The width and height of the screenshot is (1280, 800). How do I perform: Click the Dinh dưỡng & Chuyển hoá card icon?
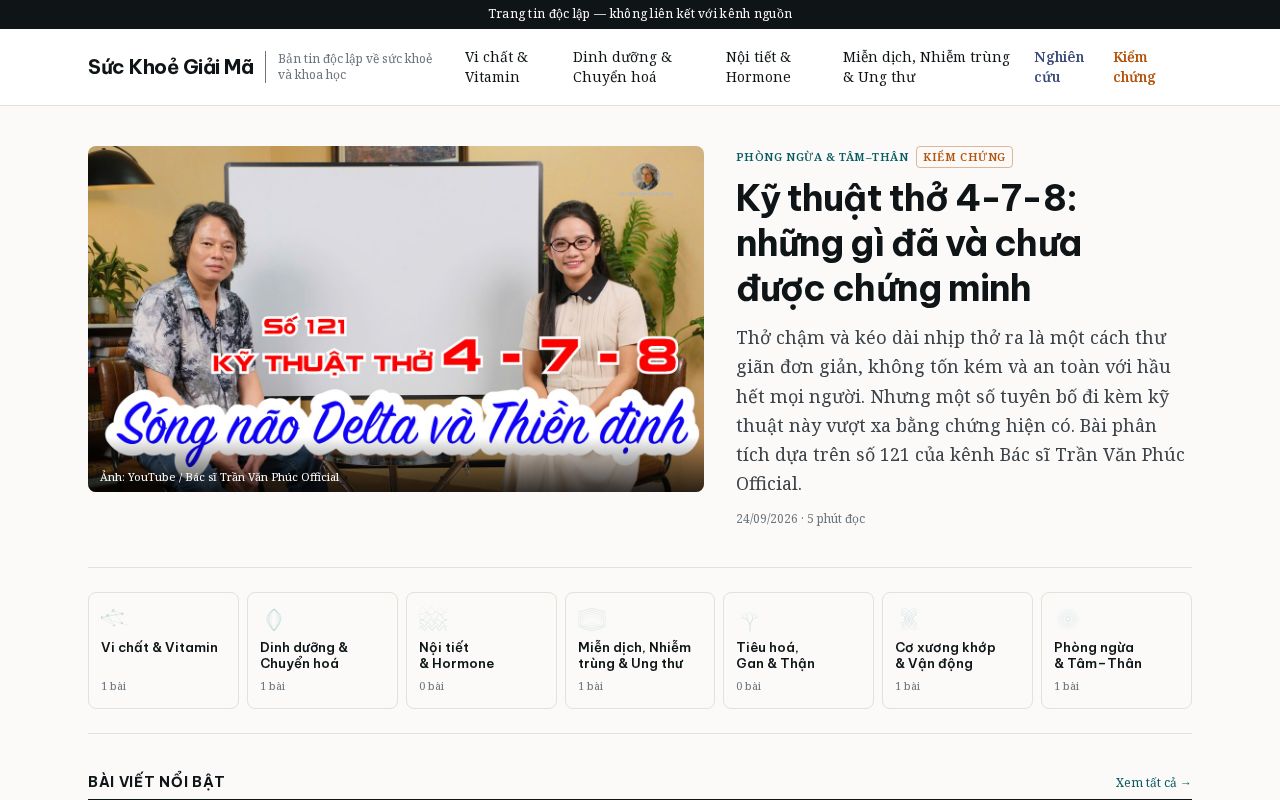[273, 619]
